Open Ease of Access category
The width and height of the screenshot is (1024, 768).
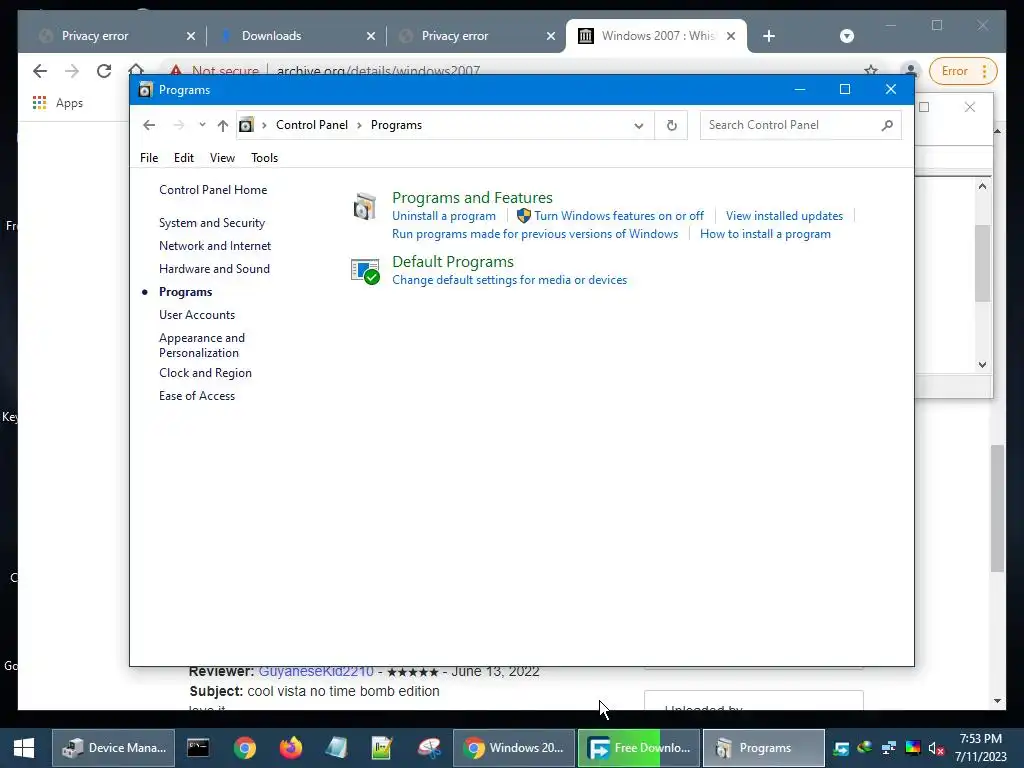click(x=197, y=396)
